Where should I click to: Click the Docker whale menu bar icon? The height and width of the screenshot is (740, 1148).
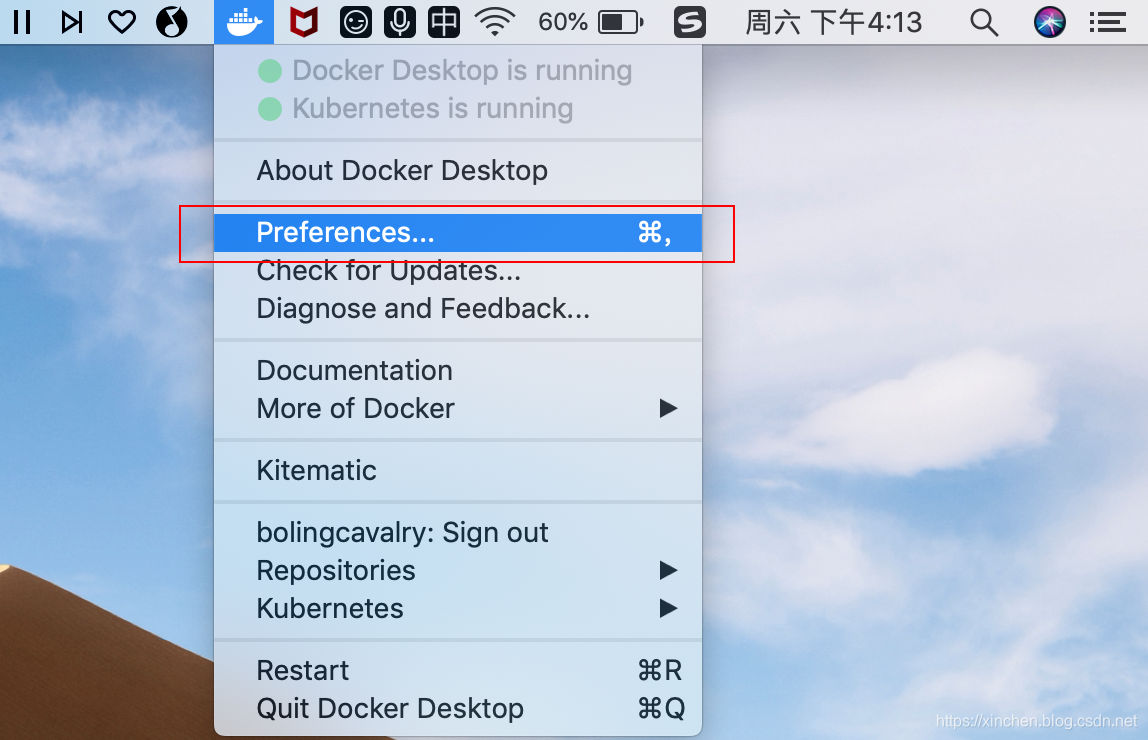(x=244, y=21)
